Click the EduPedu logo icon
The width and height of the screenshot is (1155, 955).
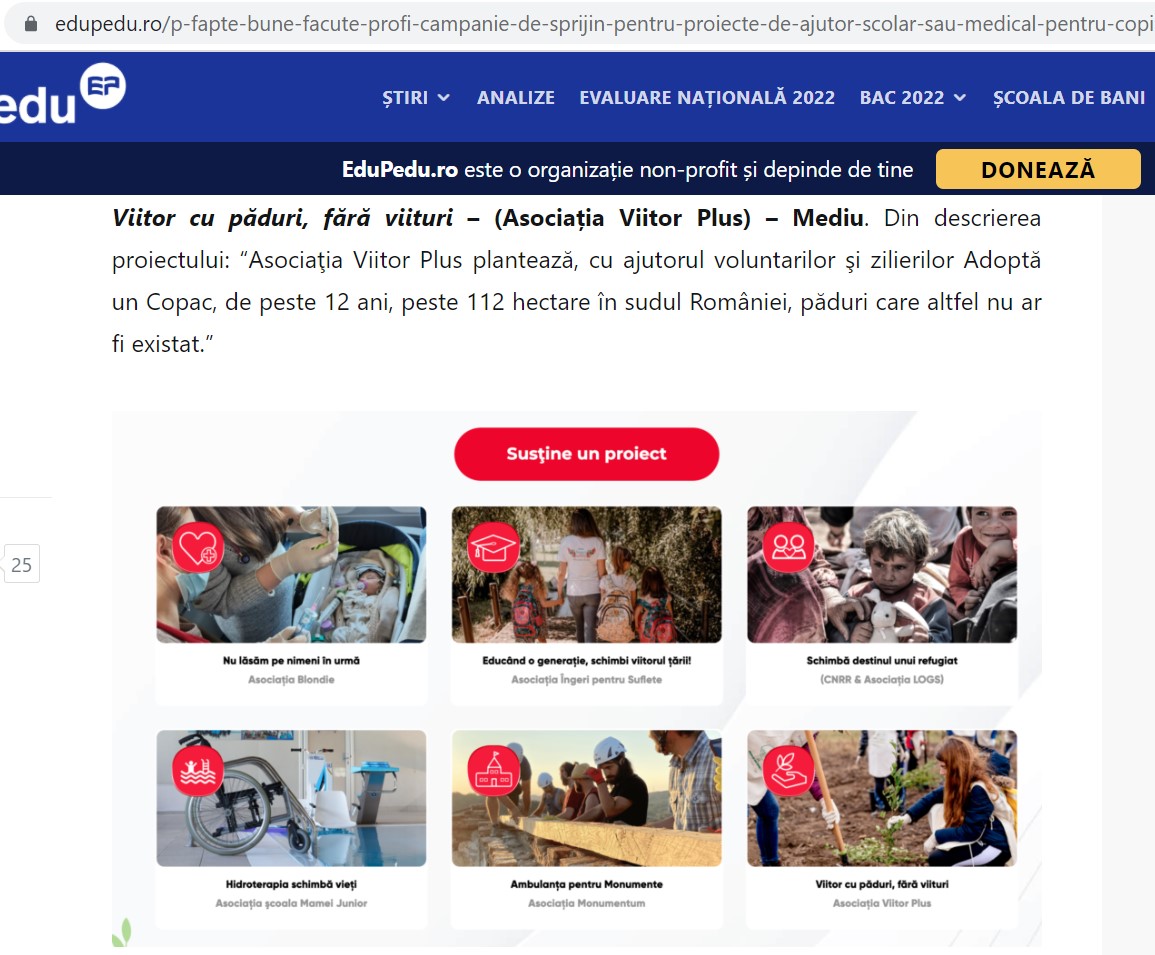(102, 86)
